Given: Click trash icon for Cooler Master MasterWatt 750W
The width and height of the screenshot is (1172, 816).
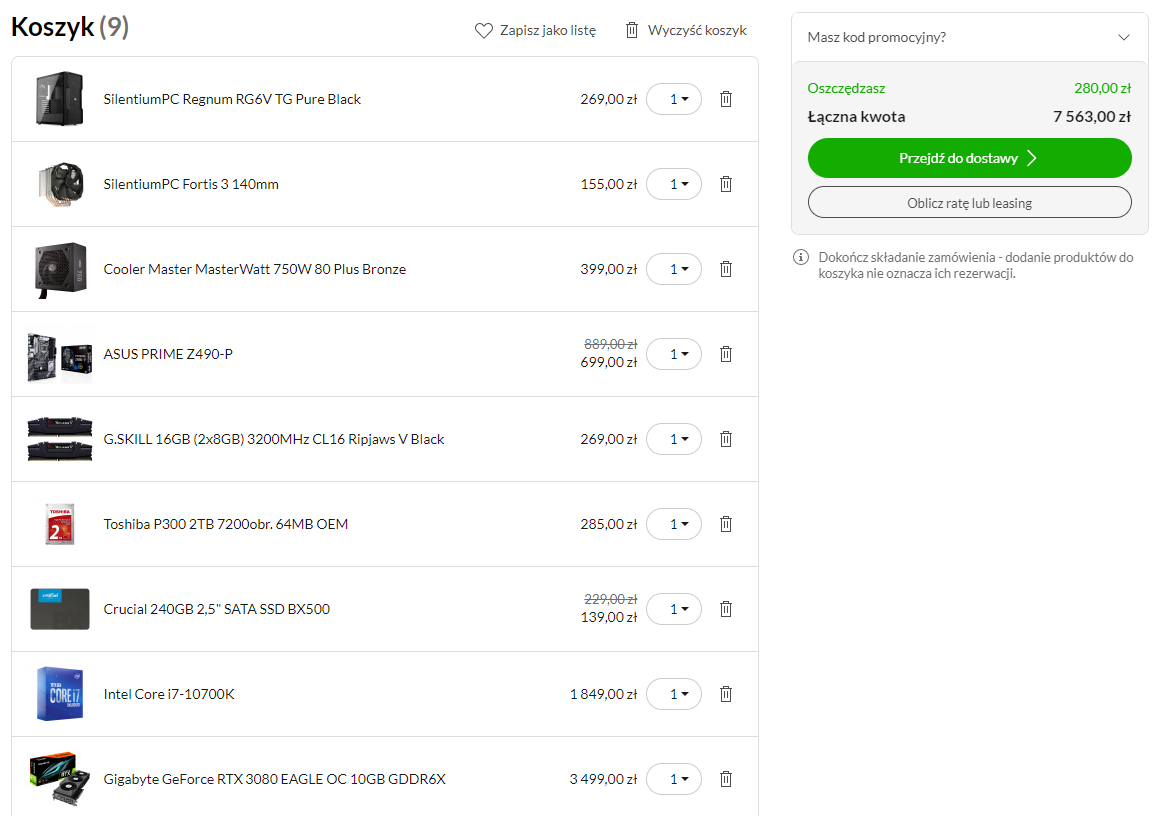Looking at the screenshot, I should click(725, 269).
